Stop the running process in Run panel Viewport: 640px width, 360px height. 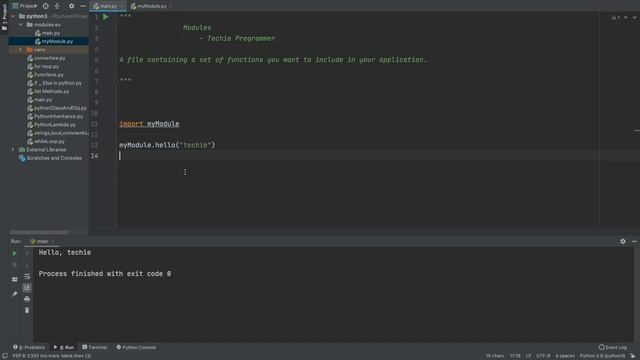tap(15, 265)
